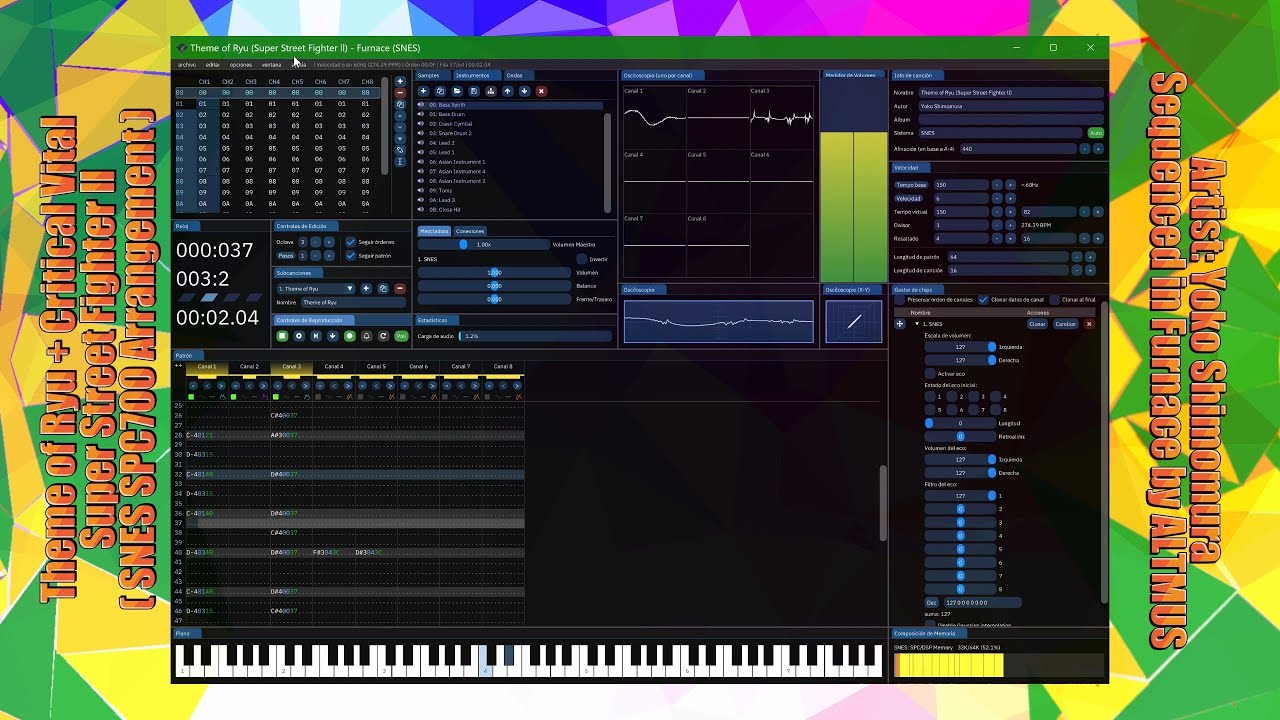Add new instrument plus icon
Screen dimensions: 1280x720
pyautogui.click(x=423, y=91)
